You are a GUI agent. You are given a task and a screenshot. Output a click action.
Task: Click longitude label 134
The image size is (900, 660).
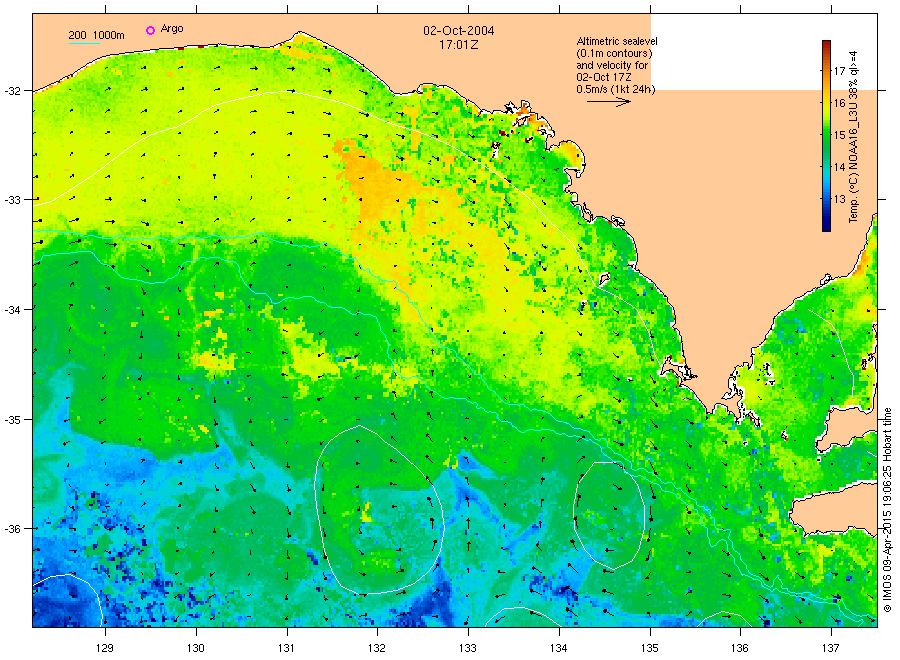tap(558, 649)
